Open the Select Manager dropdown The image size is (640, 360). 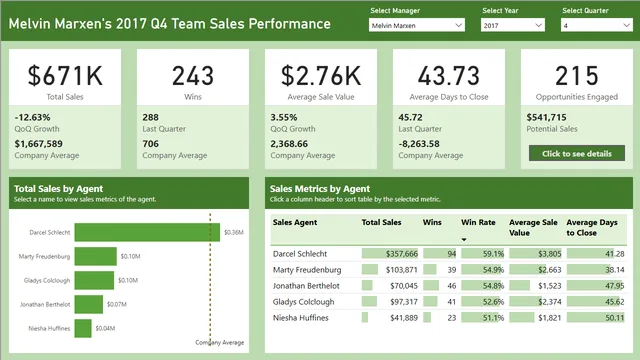416,25
